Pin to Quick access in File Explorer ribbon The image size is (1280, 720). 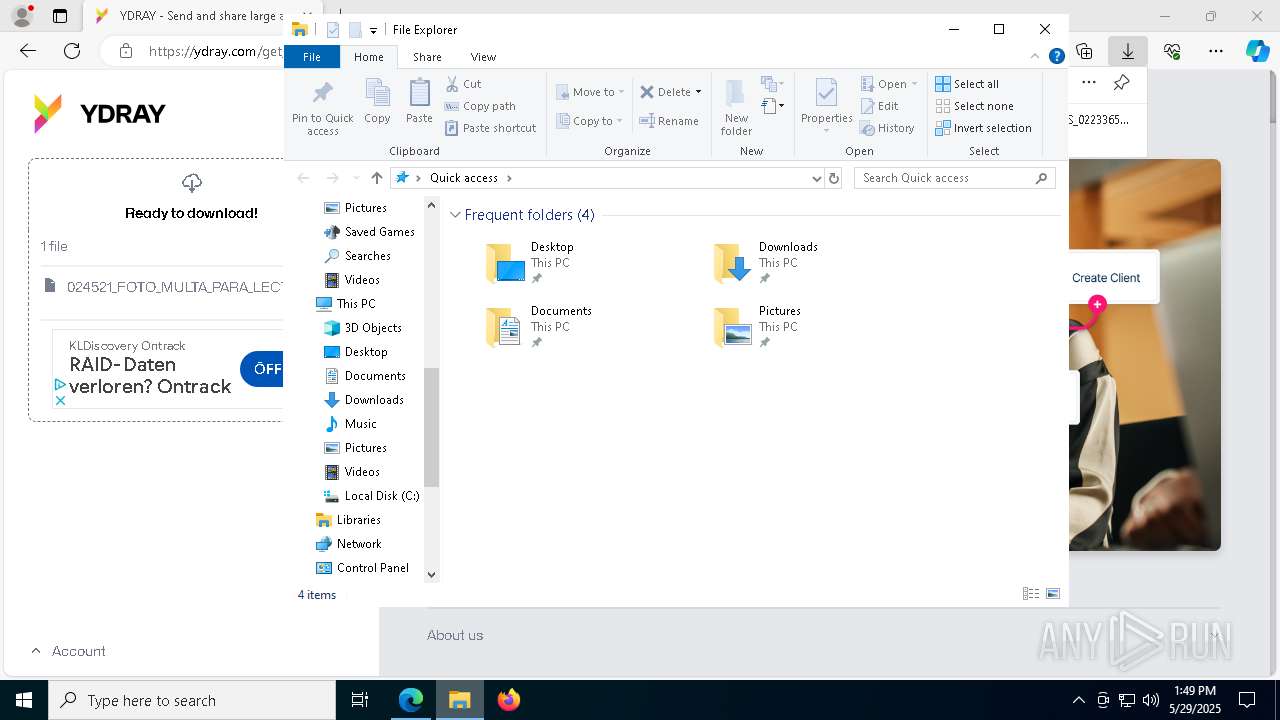[322, 108]
